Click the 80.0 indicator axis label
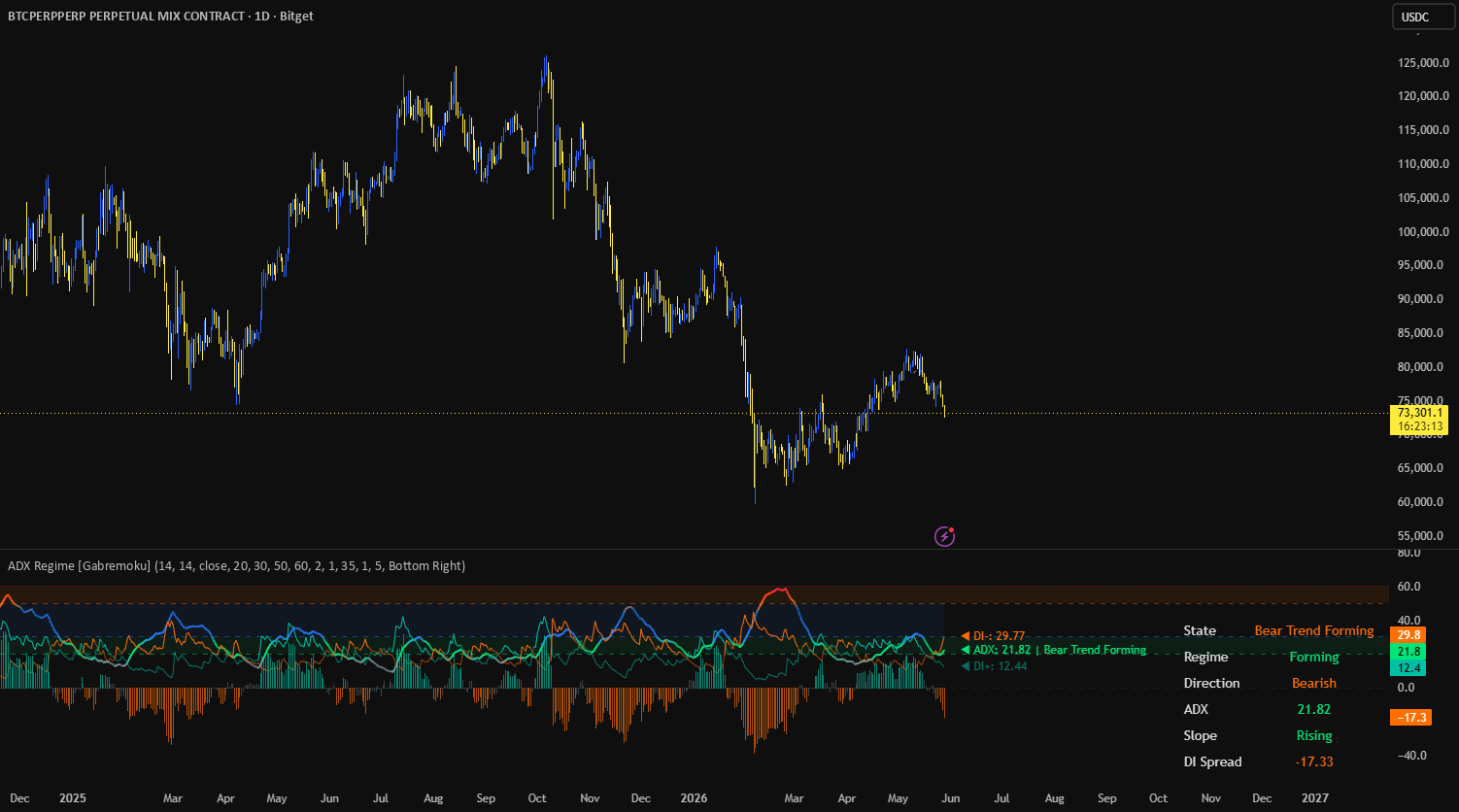The height and width of the screenshot is (812, 1459). [1408, 554]
